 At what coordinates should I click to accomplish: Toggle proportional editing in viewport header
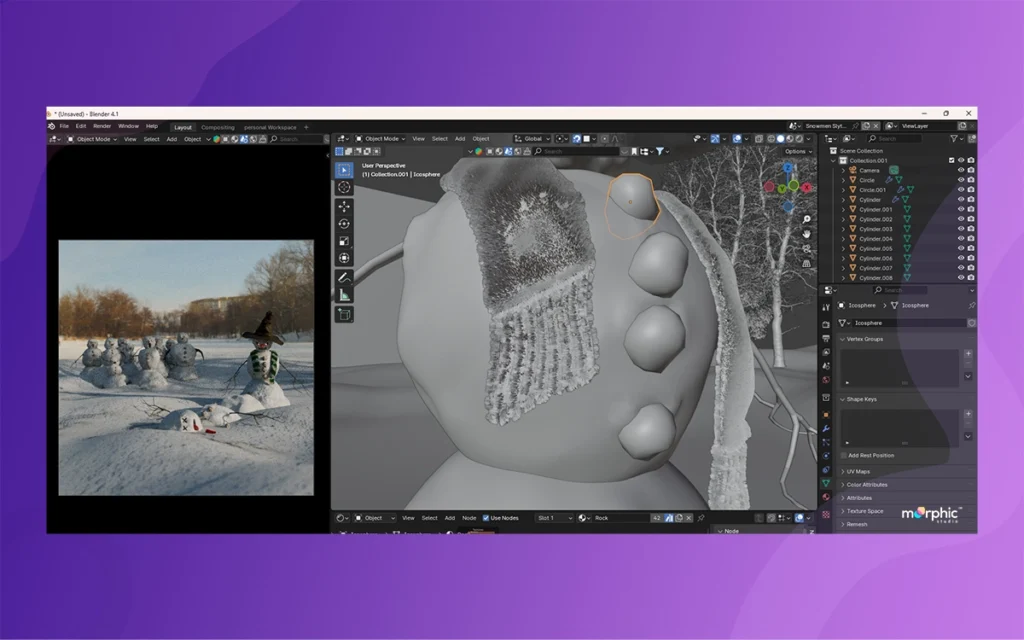pos(605,138)
